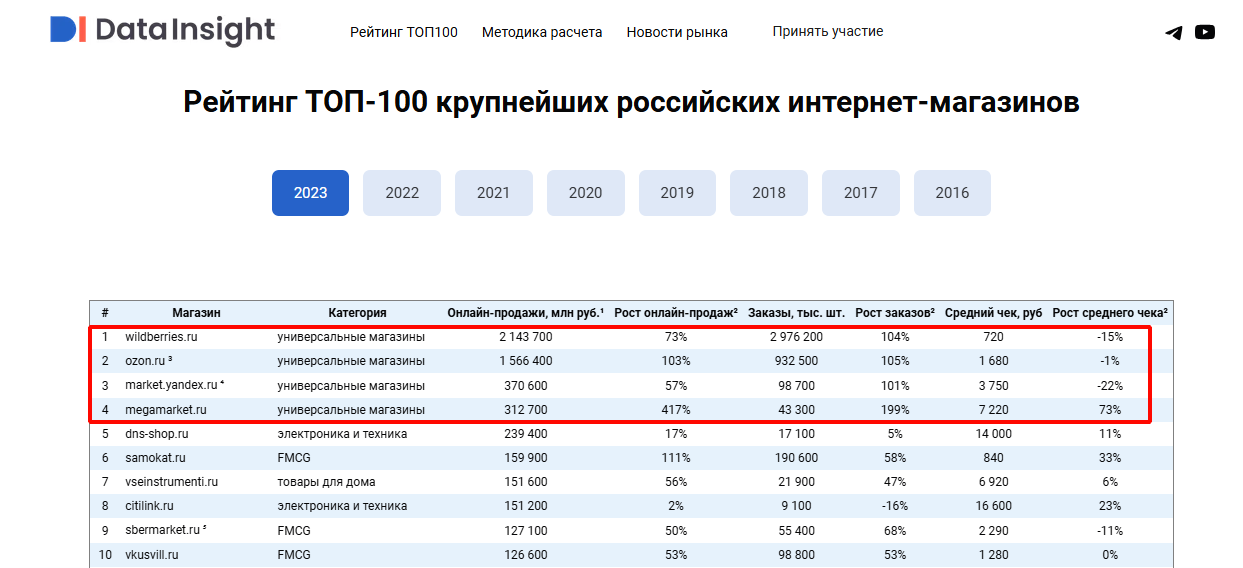1243x568 pixels.
Task: Click the 239 400 sales value
Action: click(x=525, y=434)
